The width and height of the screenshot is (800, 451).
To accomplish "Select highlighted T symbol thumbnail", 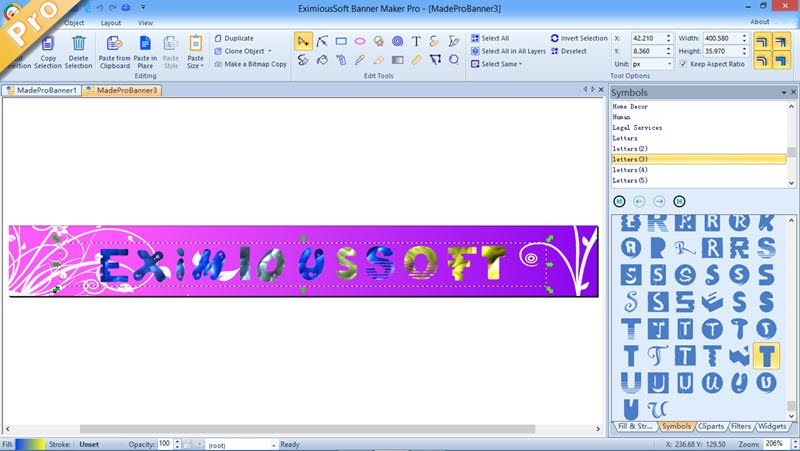I will (766, 356).
